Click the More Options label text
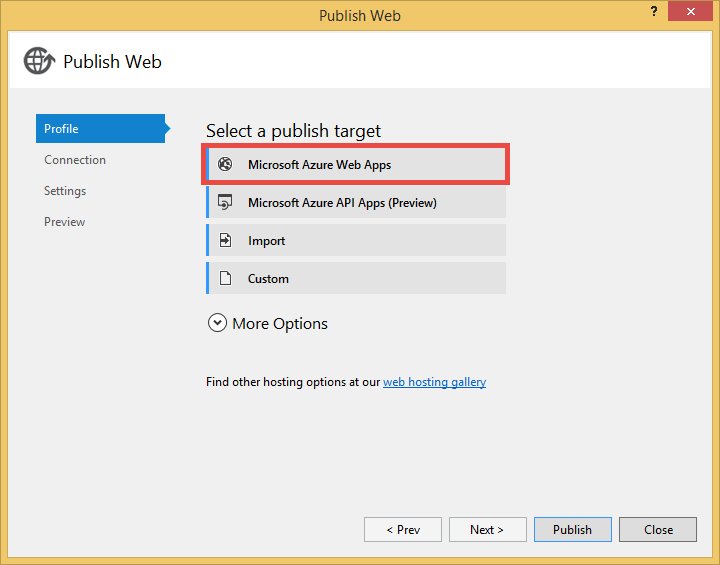720x565 pixels. 280,323
